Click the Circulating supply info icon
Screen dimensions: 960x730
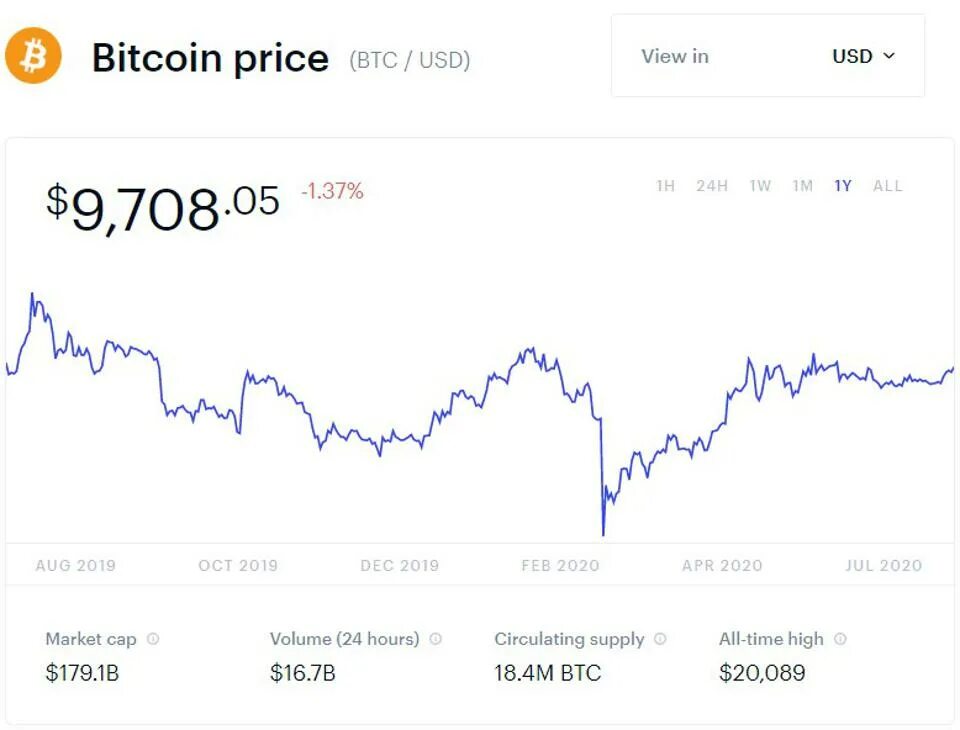point(660,639)
